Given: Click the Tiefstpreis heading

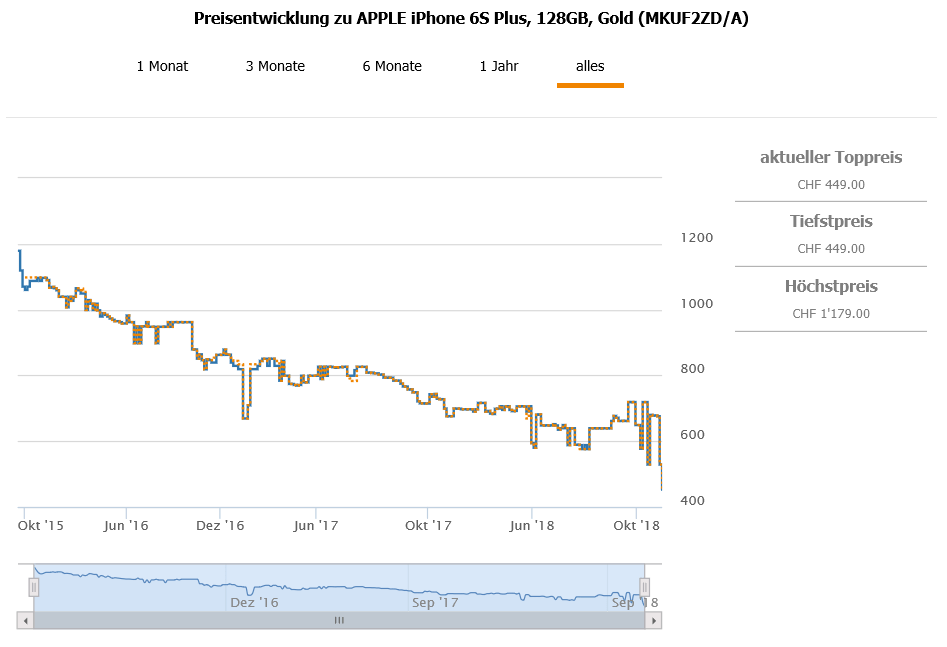Looking at the screenshot, I should pyautogui.click(x=831, y=221).
